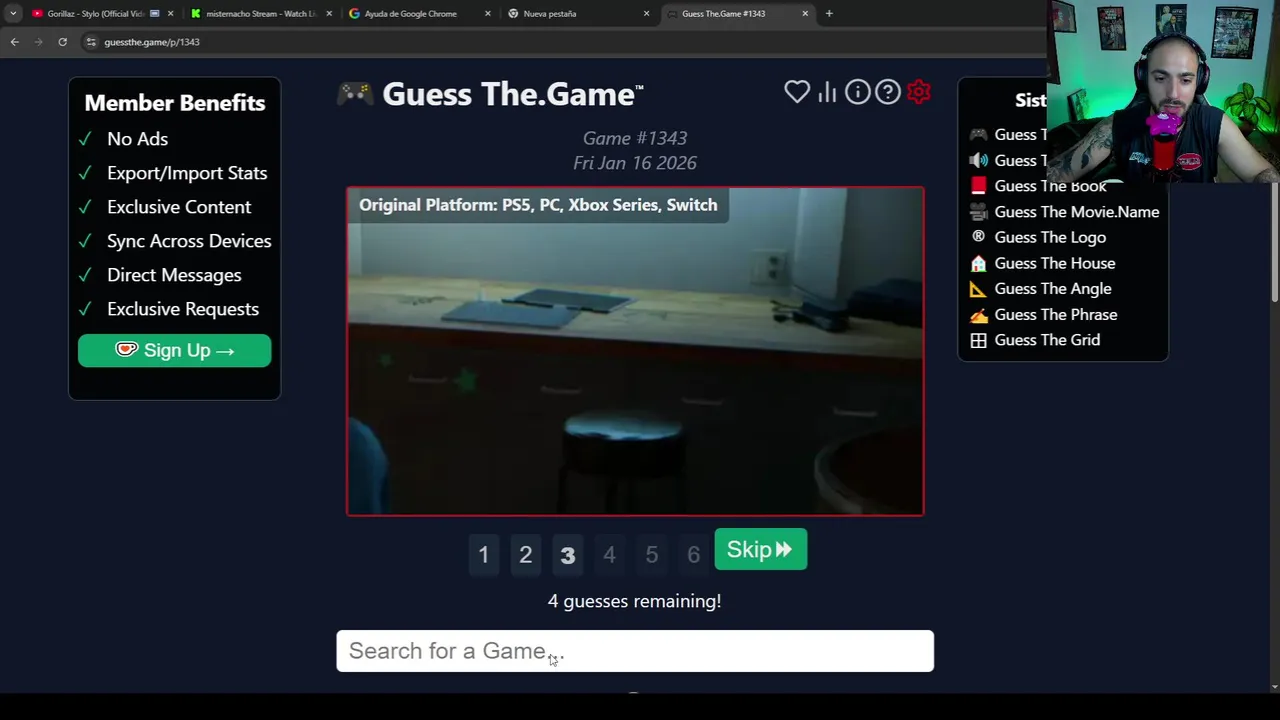
Task: Open the help question mark icon
Action: [888, 92]
